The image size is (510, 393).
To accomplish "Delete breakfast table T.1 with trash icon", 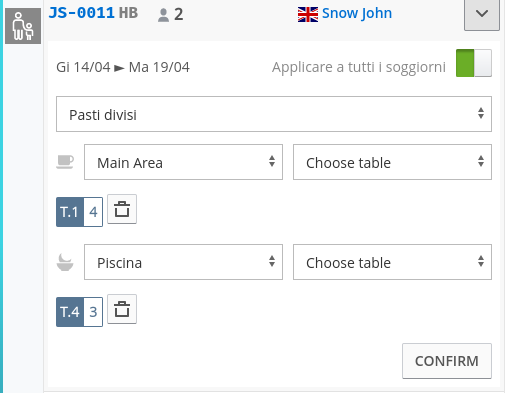I will coord(122,209).
